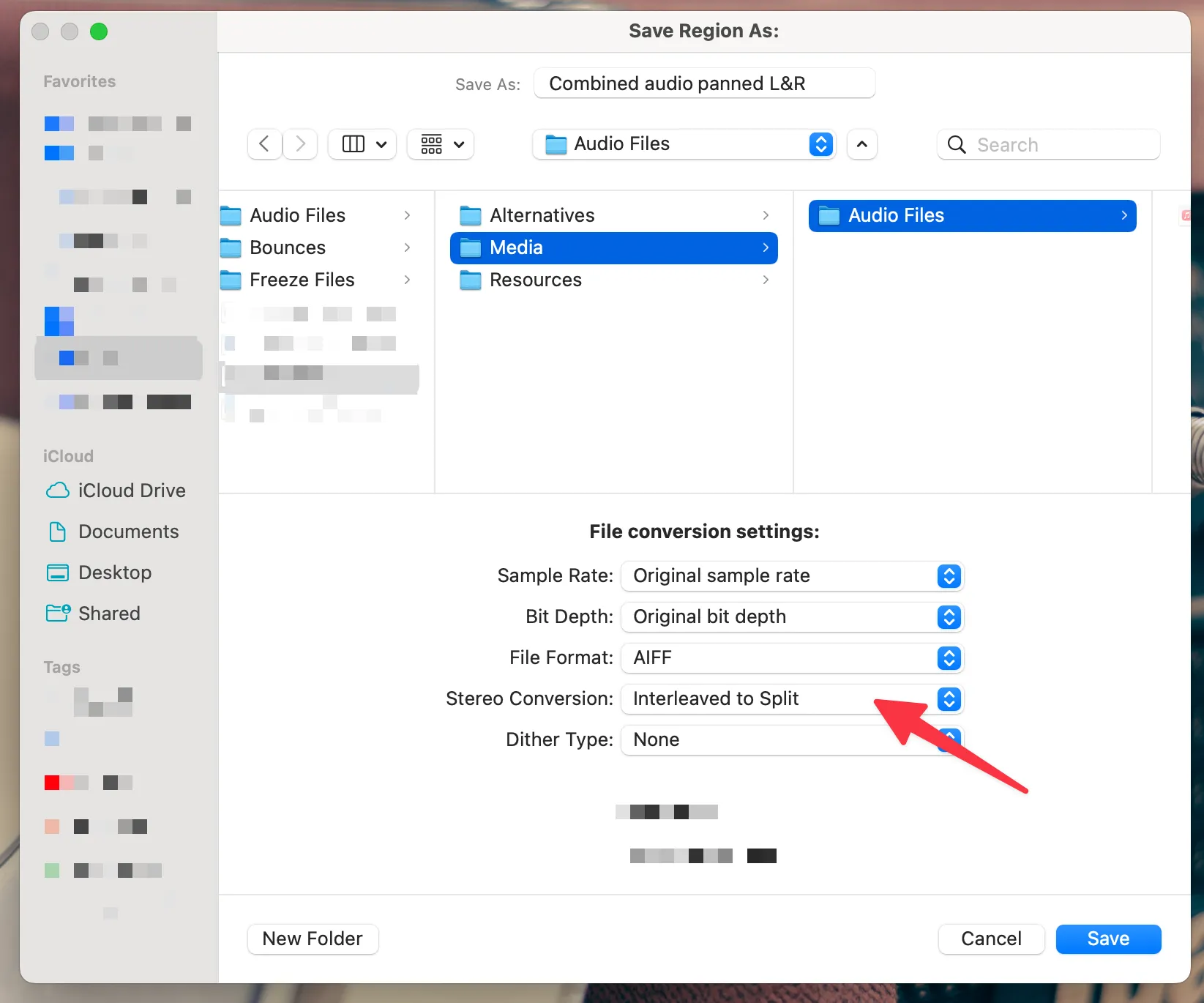The height and width of the screenshot is (1003, 1204).
Task: Open the Stereo Conversion dropdown
Action: point(791,699)
